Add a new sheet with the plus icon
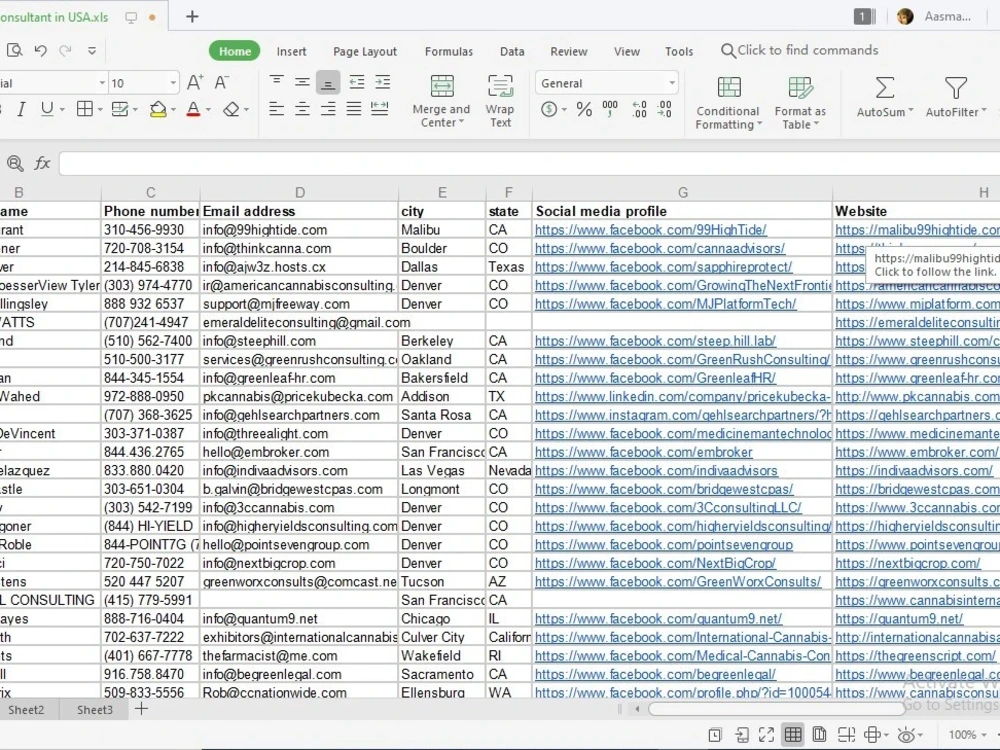Image resolution: width=1000 pixels, height=750 pixels. 141,709
